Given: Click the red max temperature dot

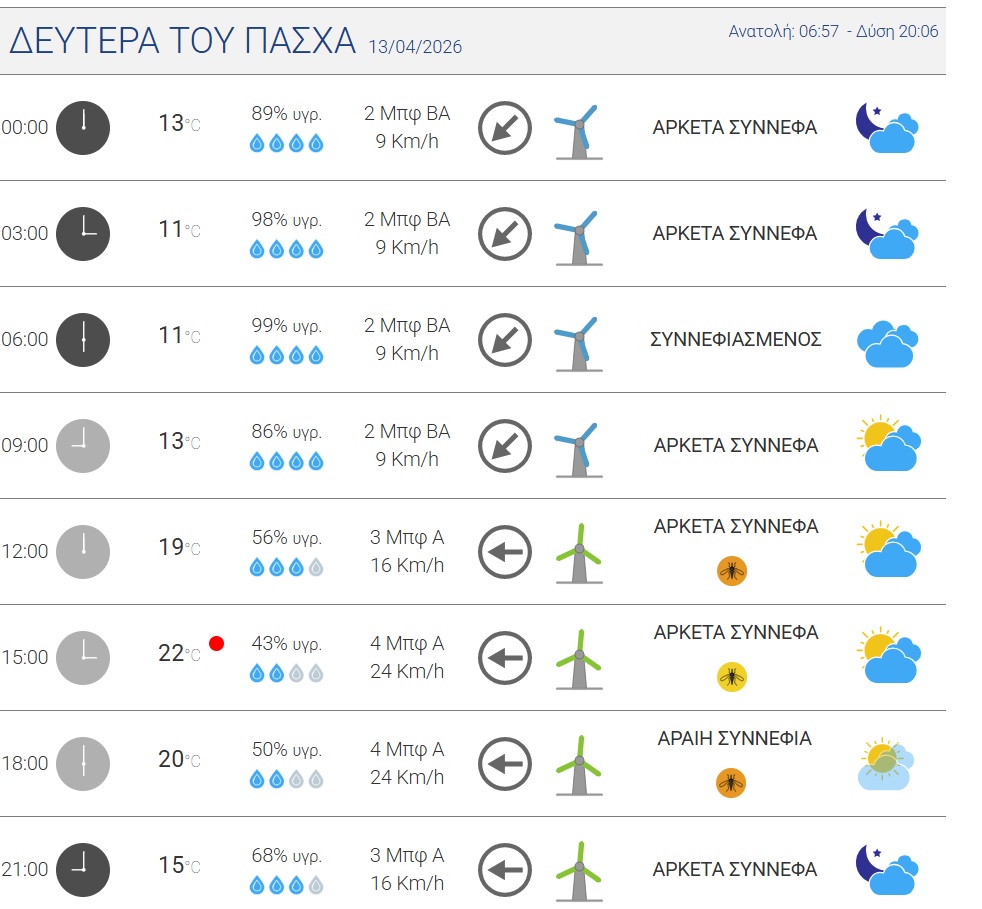Looking at the screenshot, I should [216, 643].
